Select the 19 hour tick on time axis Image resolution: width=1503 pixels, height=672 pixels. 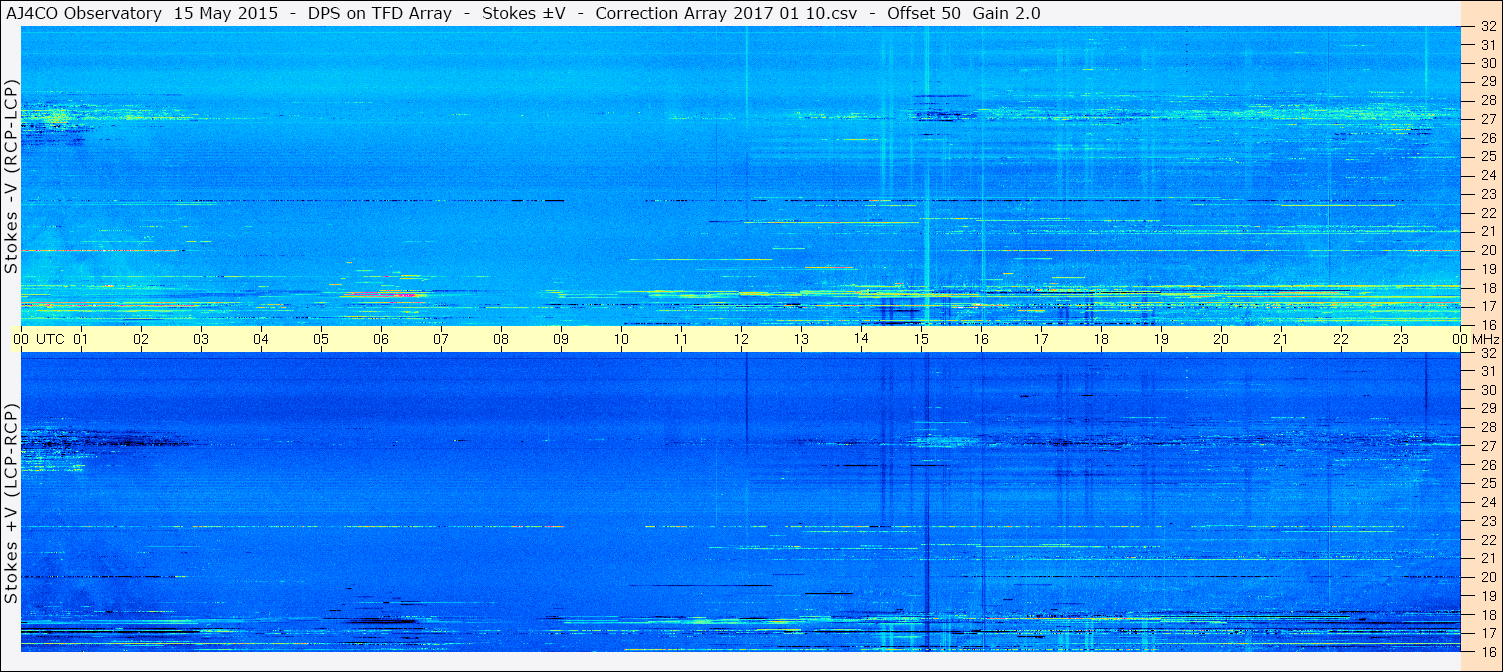(1161, 340)
